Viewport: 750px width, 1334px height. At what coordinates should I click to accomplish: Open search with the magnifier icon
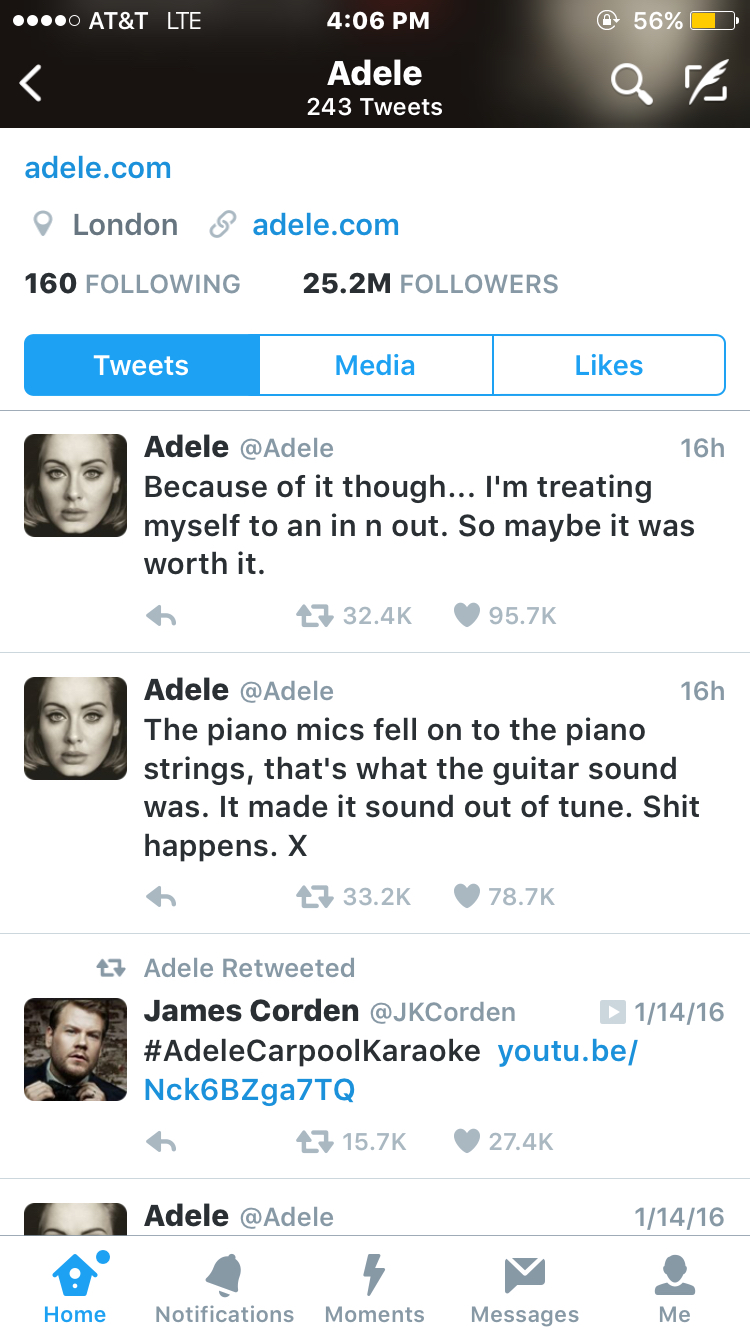tap(631, 85)
